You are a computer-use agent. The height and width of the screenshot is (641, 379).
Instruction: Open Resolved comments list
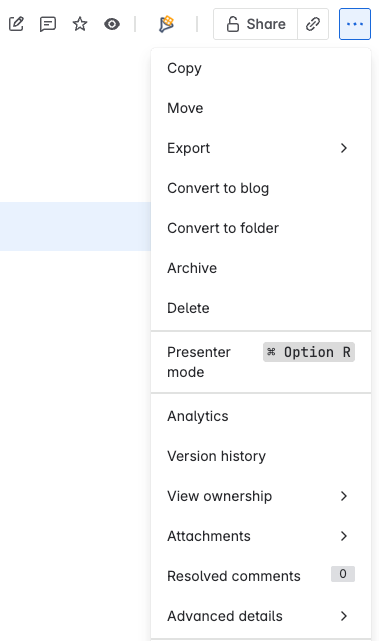coord(261,576)
